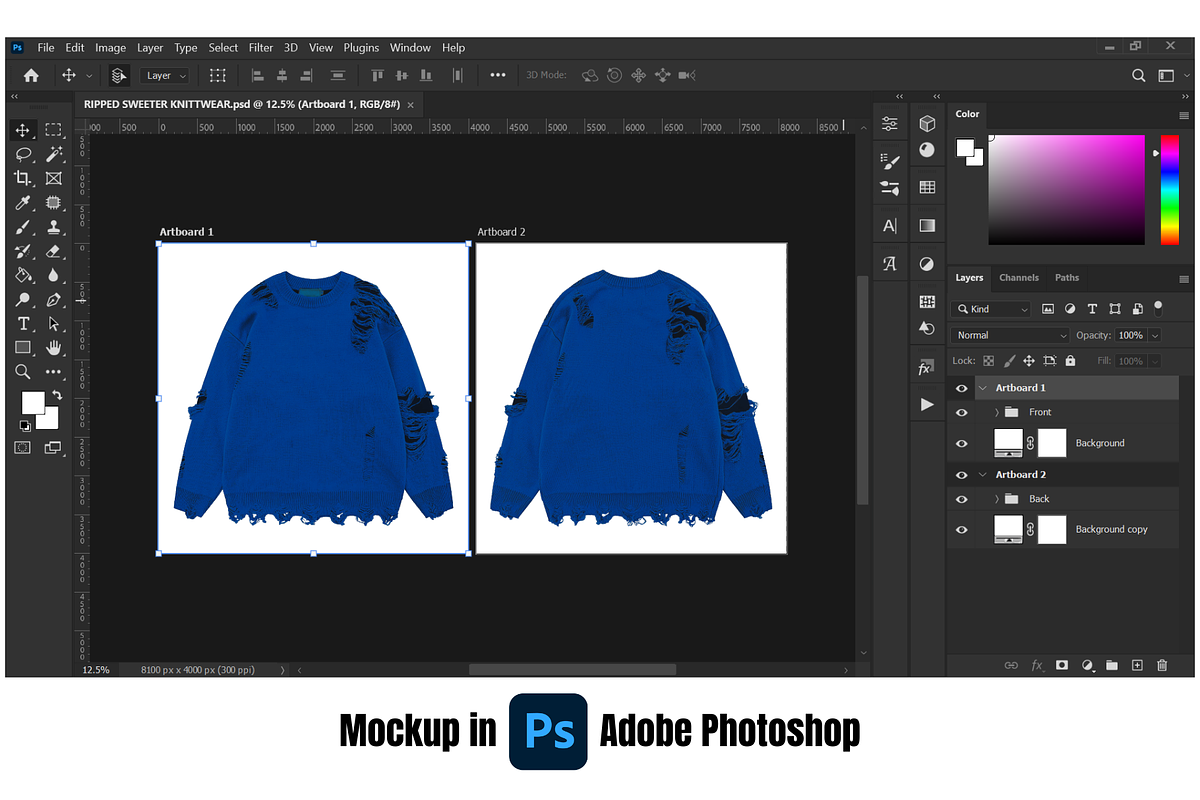Select the Lasso tool
The width and height of the screenshot is (1200, 800).
click(x=23, y=154)
